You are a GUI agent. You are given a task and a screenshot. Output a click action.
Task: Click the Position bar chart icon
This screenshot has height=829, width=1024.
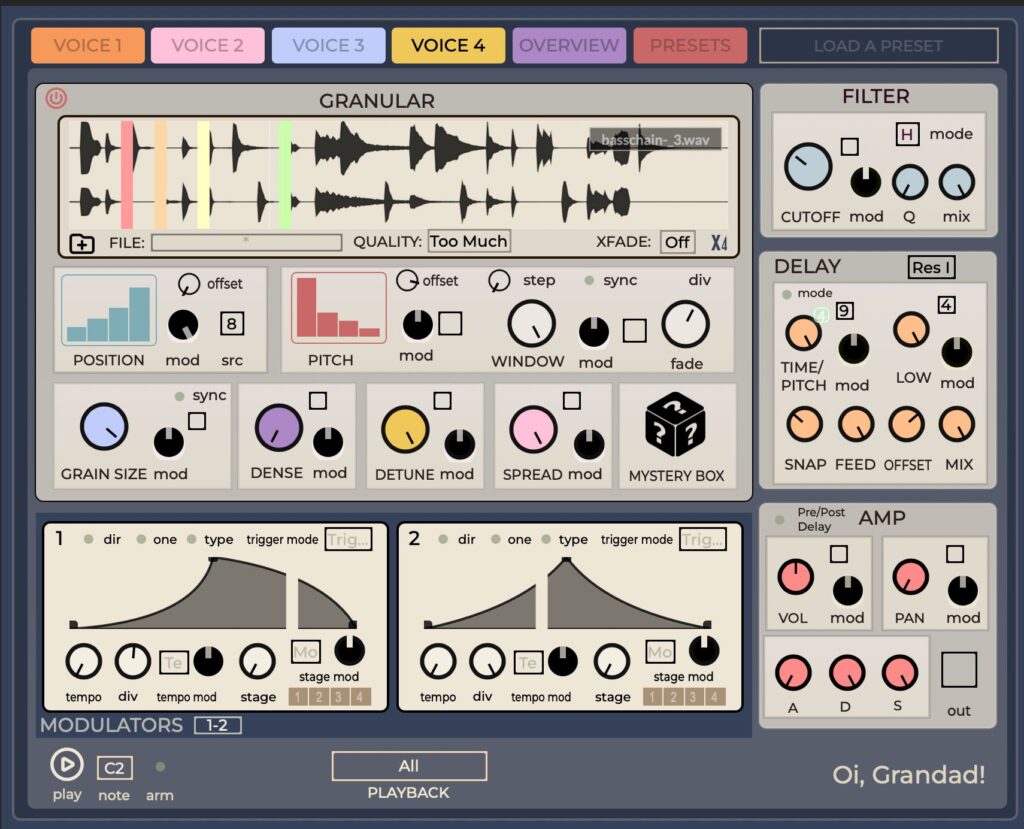pyautogui.click(x=109, y=311)
